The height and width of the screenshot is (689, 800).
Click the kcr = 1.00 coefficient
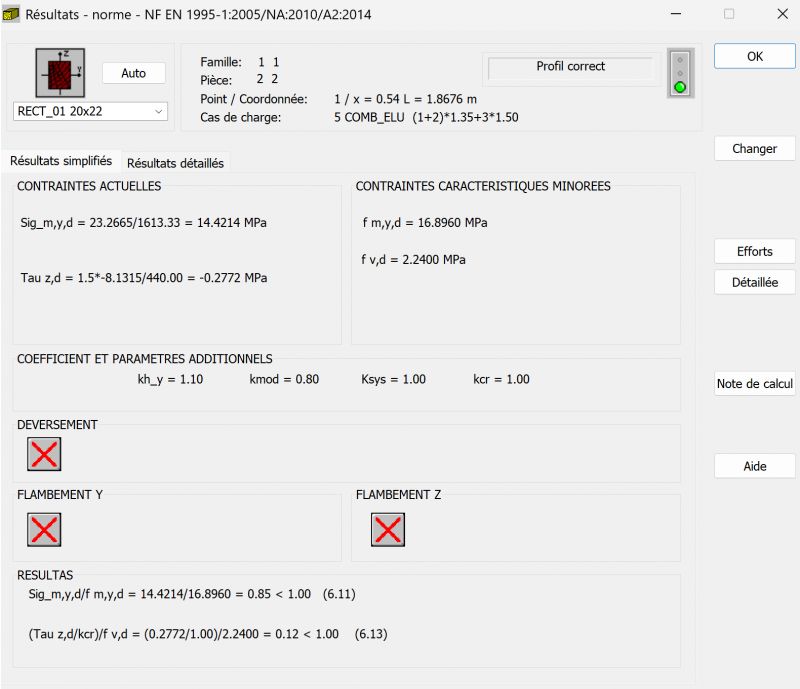(502, 379)
